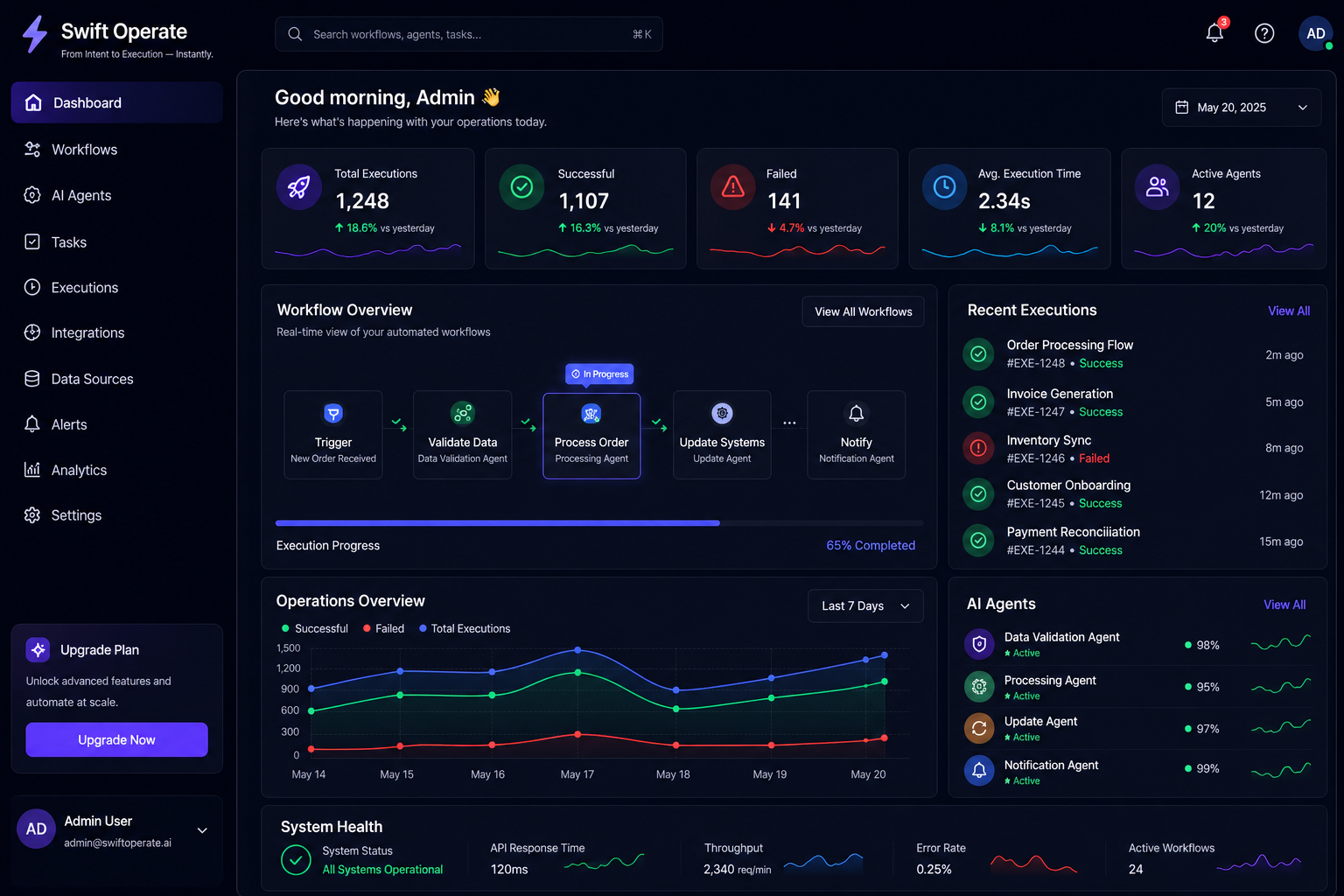Open the notifications bell icon

(1214, 33)
